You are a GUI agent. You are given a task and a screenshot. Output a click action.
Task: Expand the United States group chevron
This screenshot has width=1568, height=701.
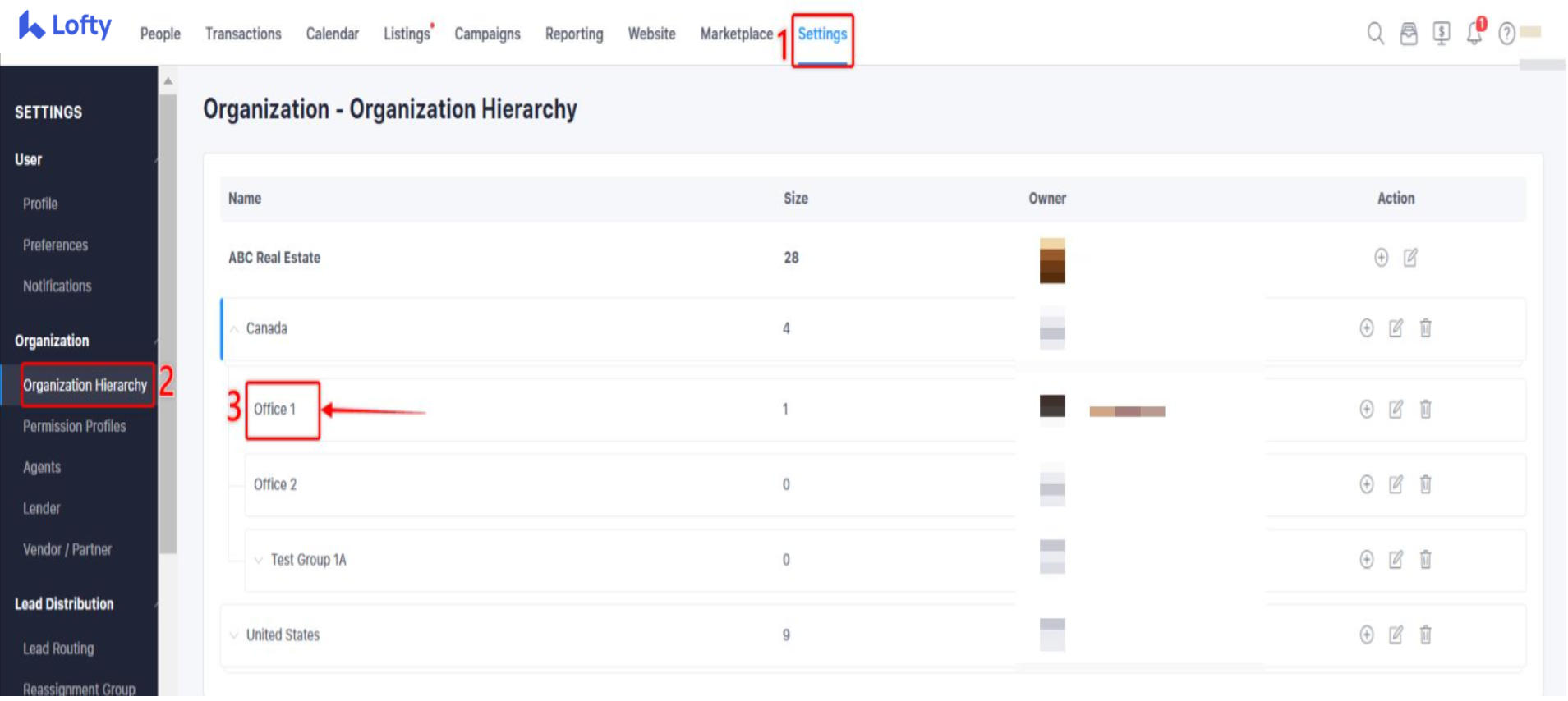click(x=234, y=635)
